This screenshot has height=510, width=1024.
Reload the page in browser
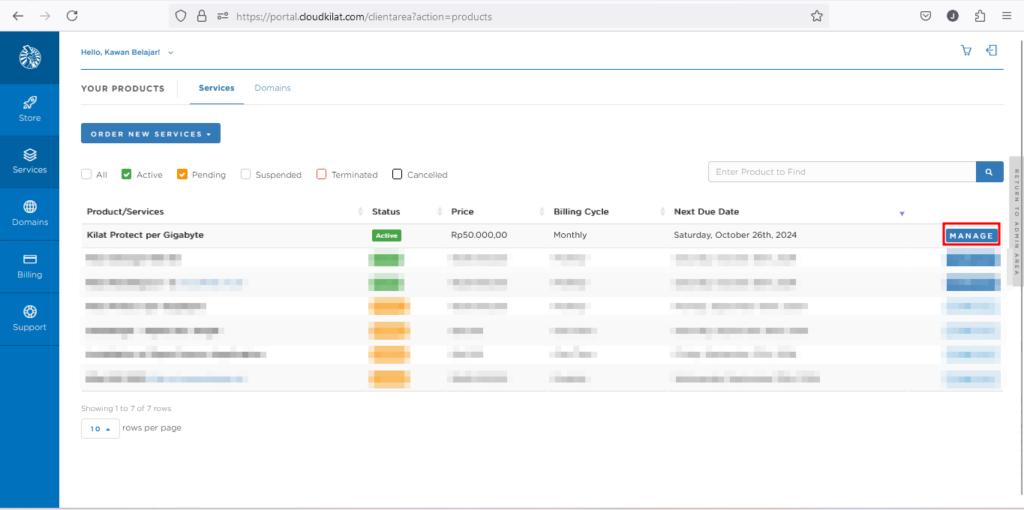click(72, 16)
